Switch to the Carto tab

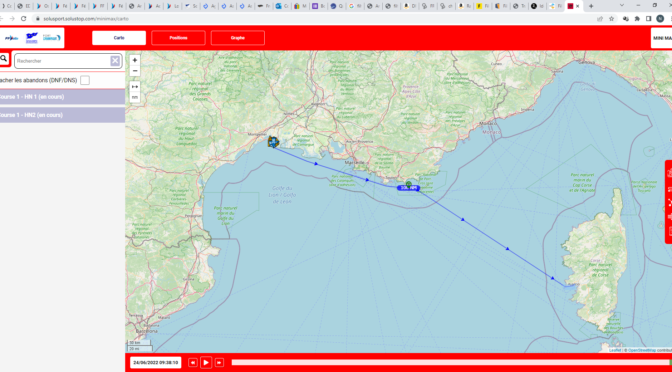[x=119, y=38]
